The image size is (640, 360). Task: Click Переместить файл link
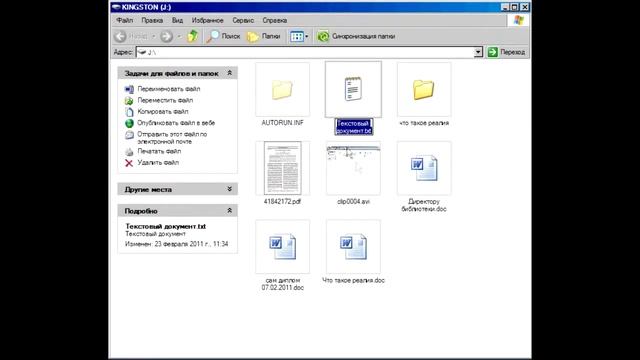(x=165, y=100)
